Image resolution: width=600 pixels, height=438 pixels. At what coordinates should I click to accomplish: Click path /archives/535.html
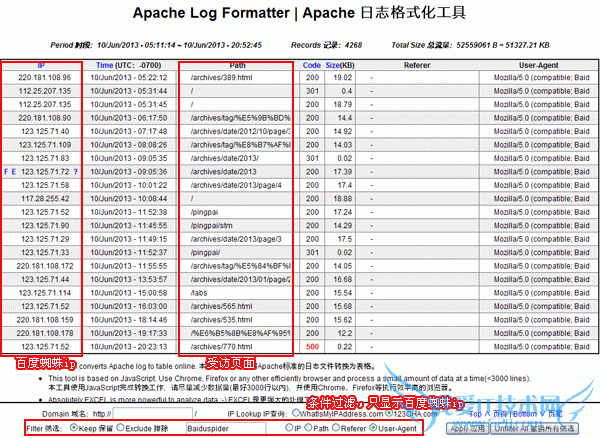coord(221,320)
